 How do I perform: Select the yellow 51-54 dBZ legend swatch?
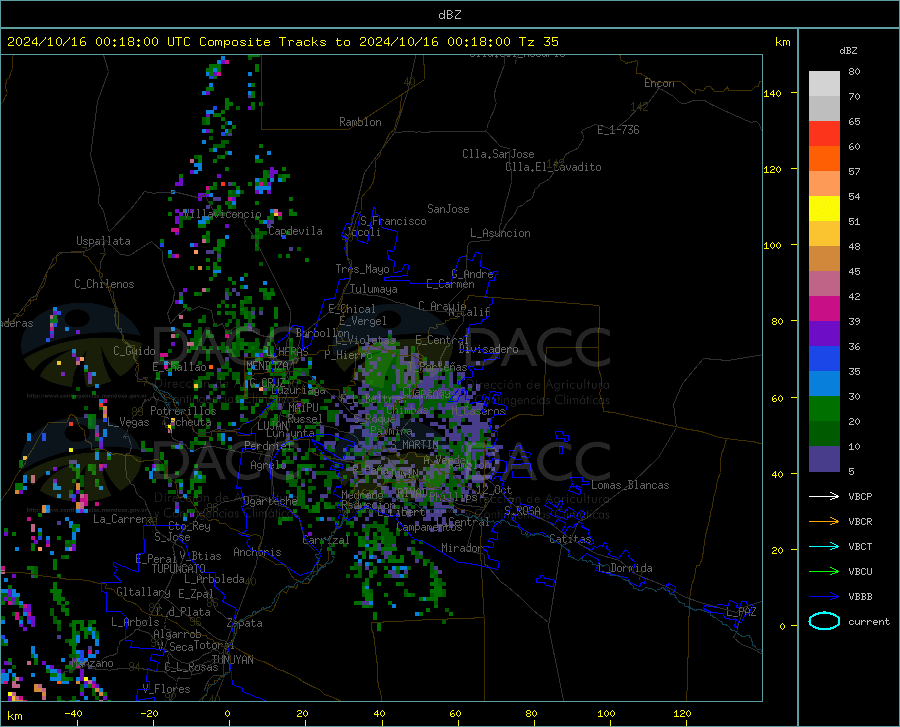pyautogui.click(x=824, y=209)
